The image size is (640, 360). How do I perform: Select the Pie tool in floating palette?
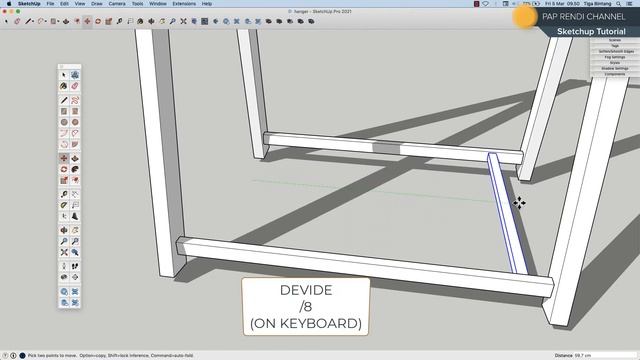coord(75,144)
